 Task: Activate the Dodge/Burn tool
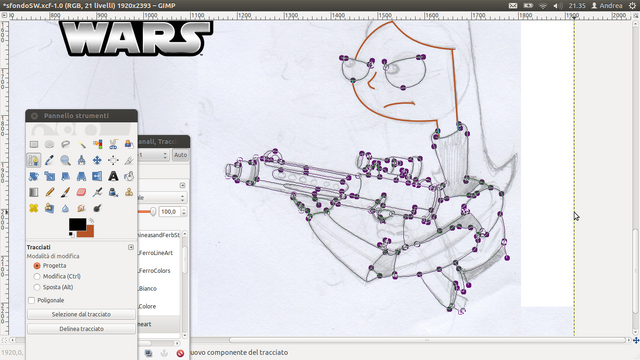97,208
